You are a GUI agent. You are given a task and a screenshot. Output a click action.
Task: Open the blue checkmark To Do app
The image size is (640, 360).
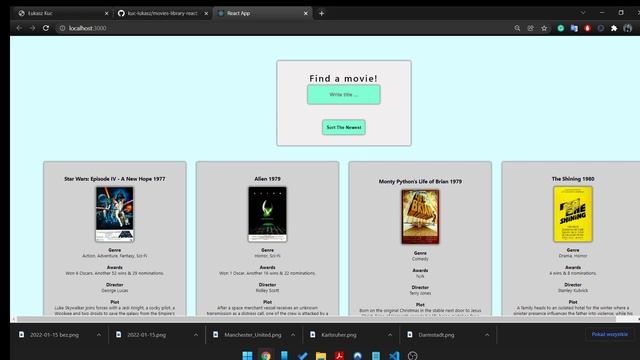[302, 356]
